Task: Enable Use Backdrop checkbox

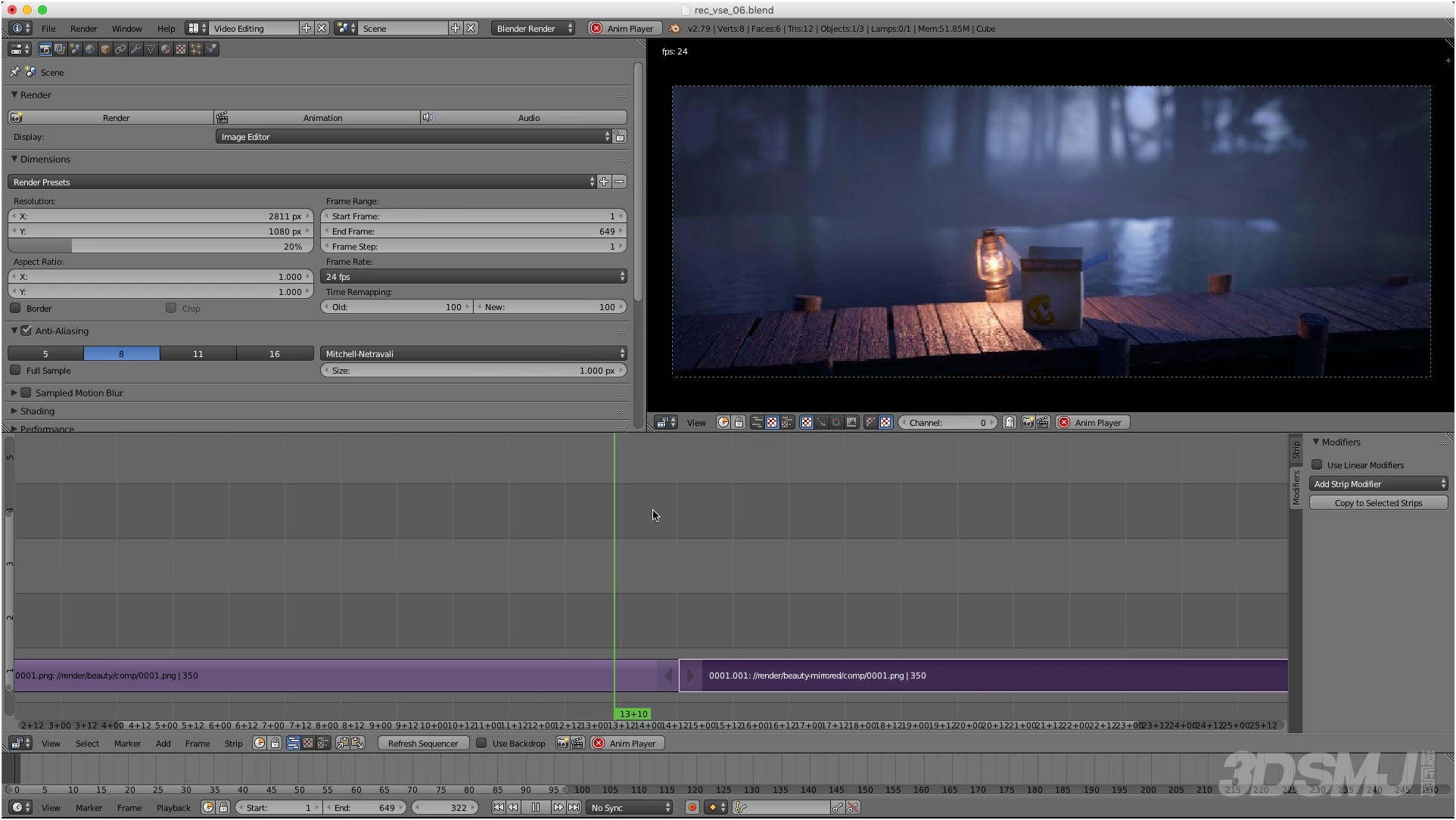Action: point(481,744)
